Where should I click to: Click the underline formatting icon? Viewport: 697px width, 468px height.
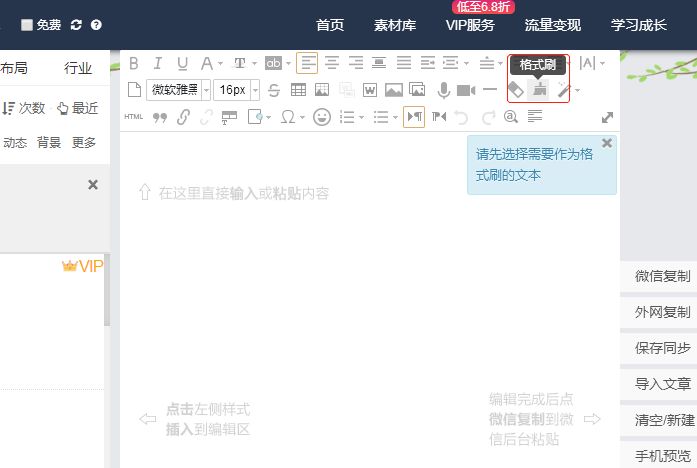181,63
